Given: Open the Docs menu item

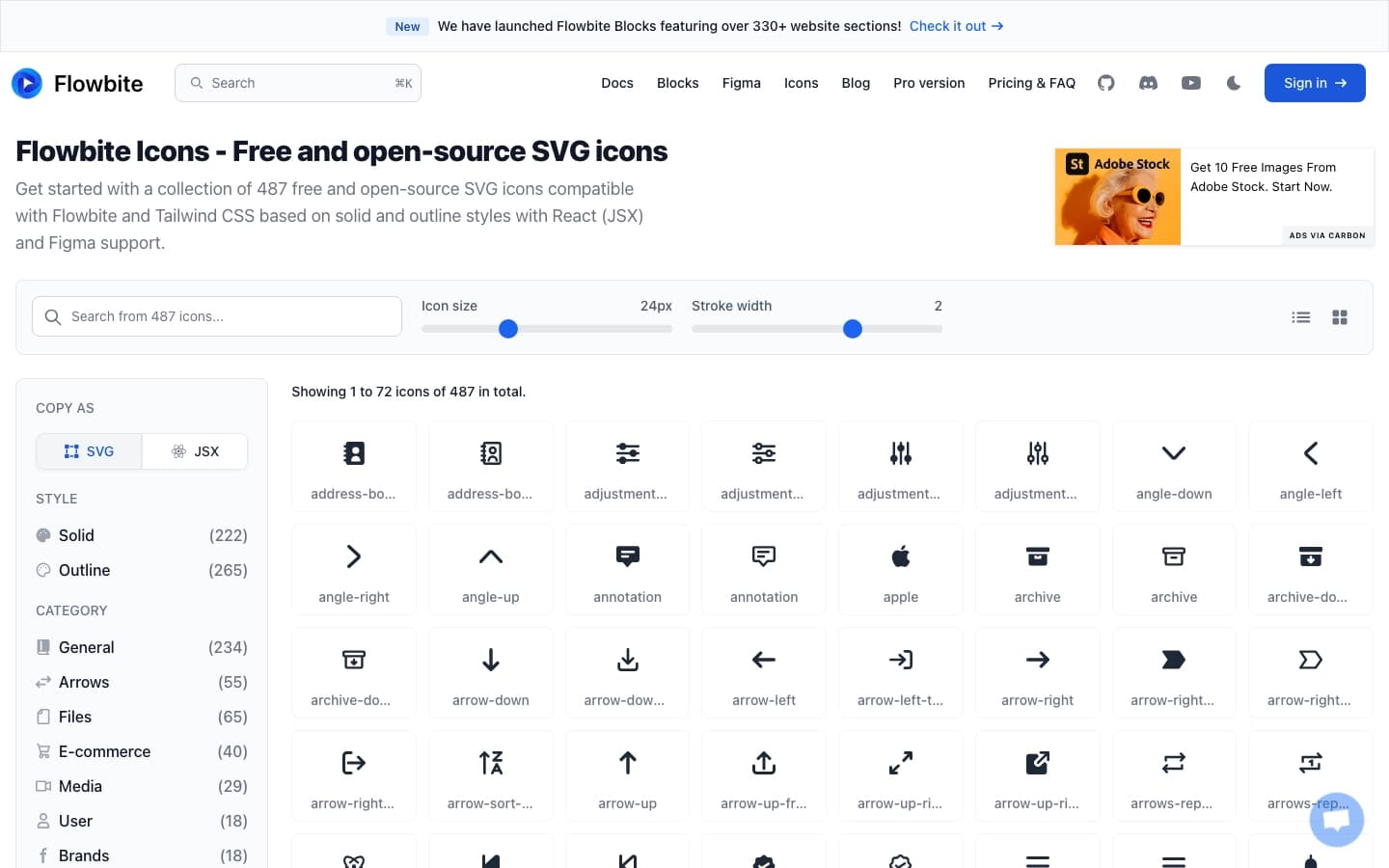Looking at the screenshot, I should pos(617,83).
